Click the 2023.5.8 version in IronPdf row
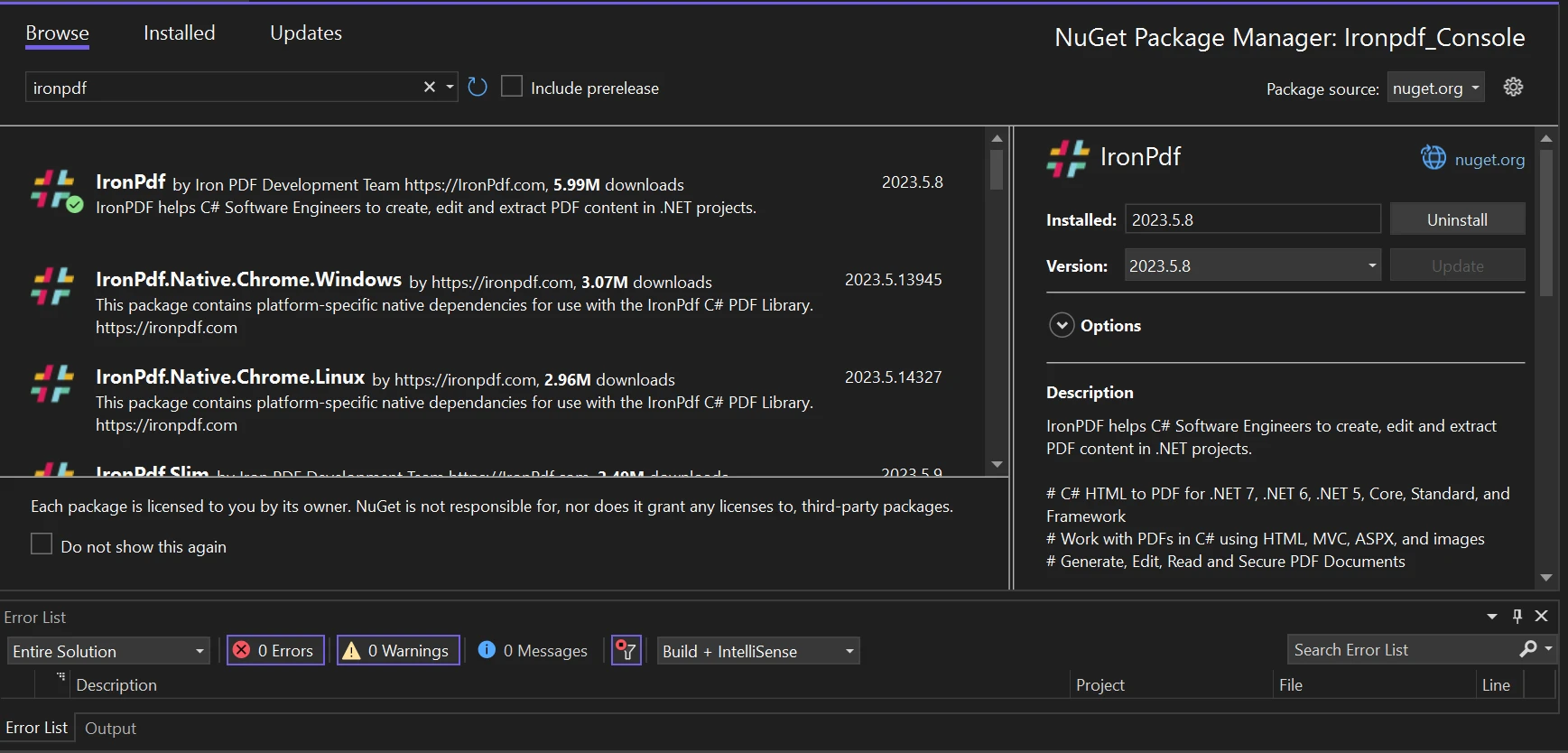The width and height of the screenshot is (1568, 753). [912, 182]
